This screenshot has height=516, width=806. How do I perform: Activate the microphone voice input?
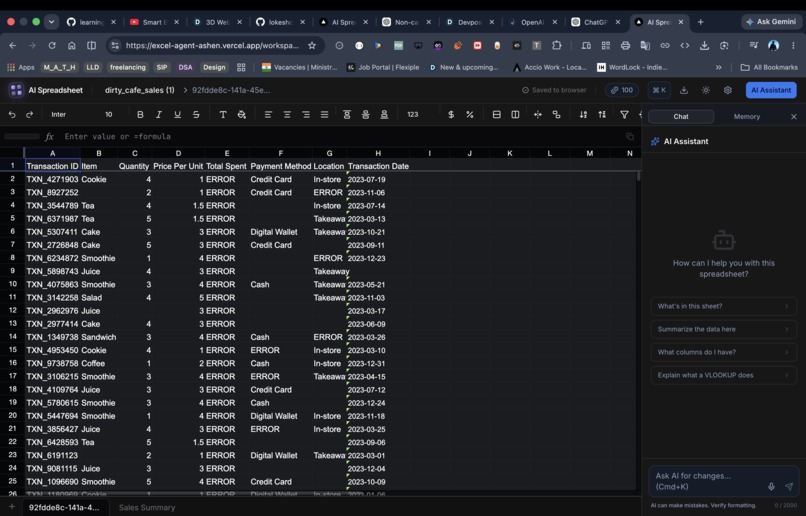pos(771,486)
